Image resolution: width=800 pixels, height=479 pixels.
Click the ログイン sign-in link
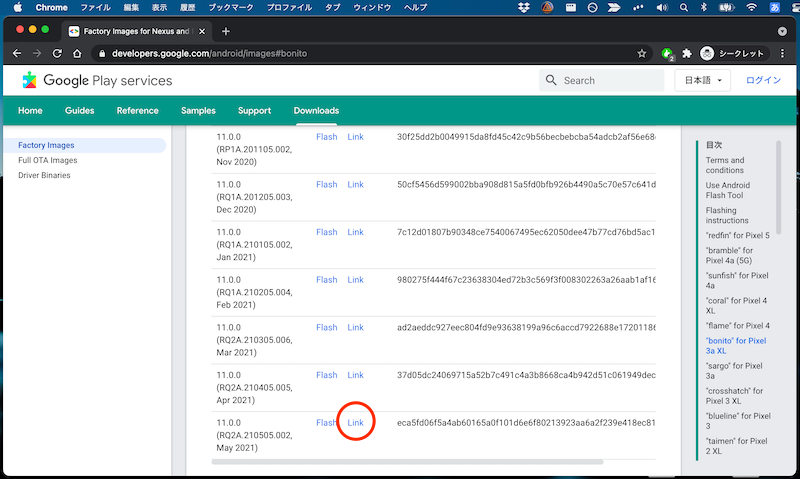(x=763, y=81)
